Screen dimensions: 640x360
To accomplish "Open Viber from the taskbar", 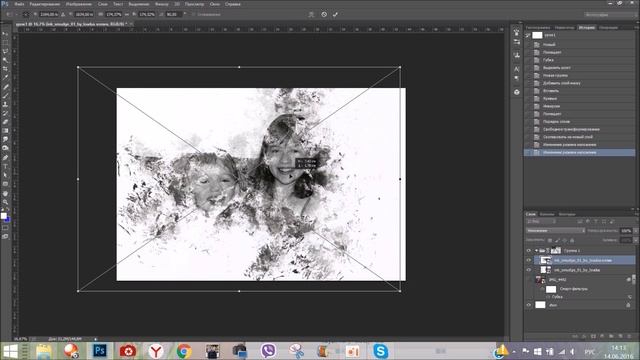I will click(x=268, y=351).
